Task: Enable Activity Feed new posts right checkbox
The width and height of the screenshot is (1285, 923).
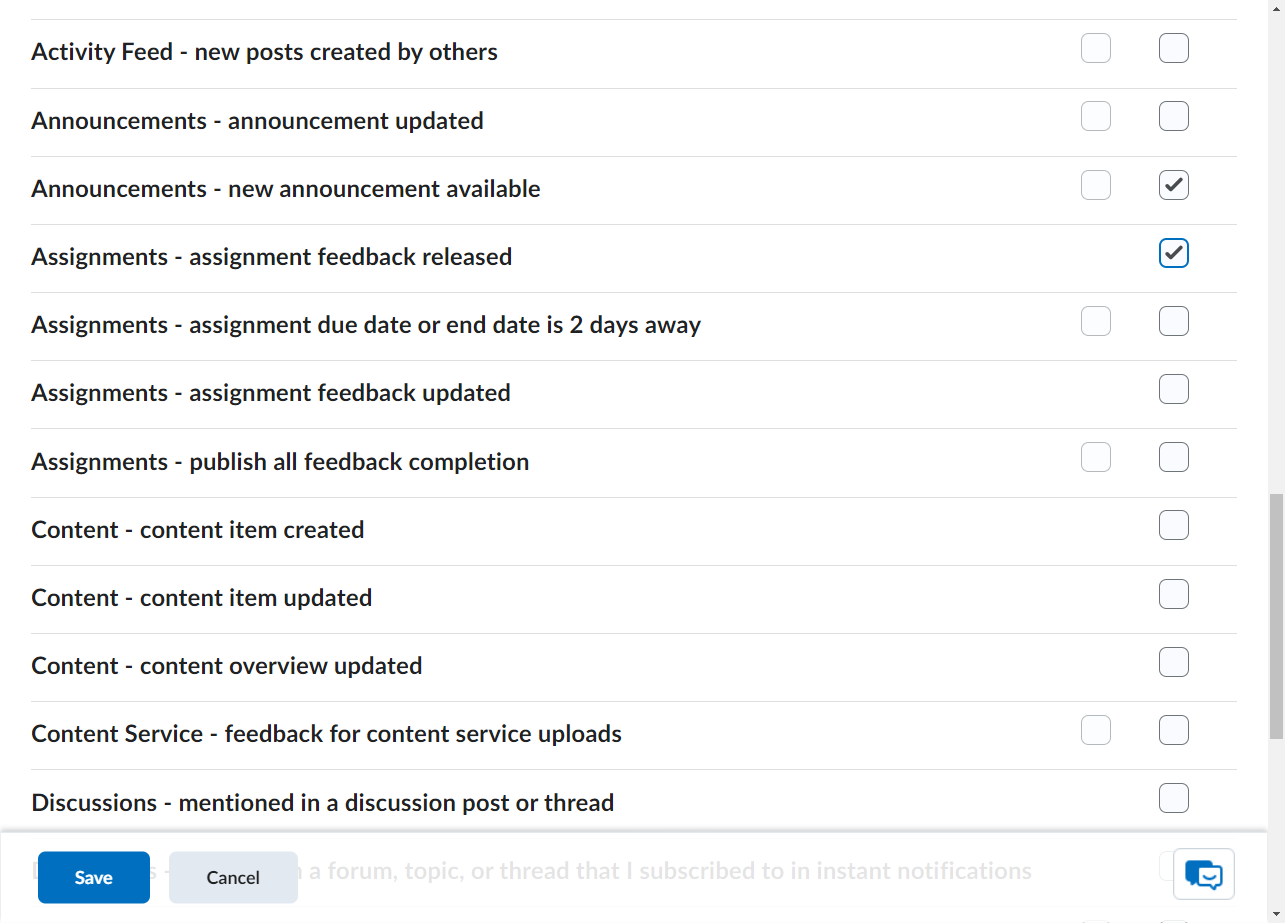Action: pyautogui.click(x=1174, y=48)
